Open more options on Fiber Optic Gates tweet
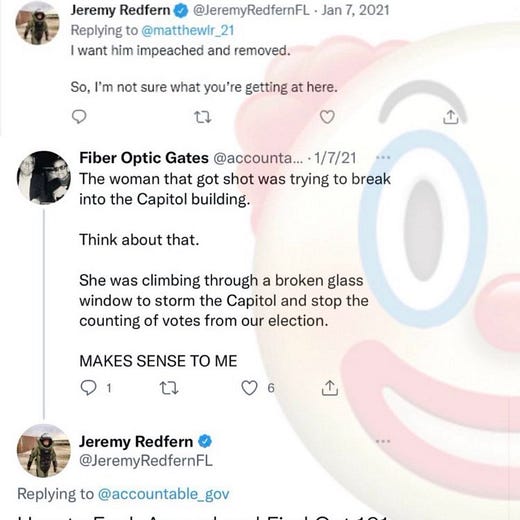The image size is (520, 520). pyautogui.click(x=383, y=157)
